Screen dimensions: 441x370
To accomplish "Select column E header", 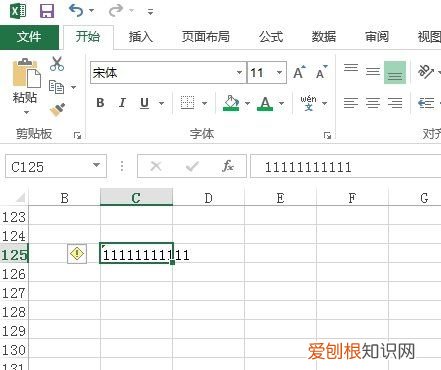I will [280, 197].
